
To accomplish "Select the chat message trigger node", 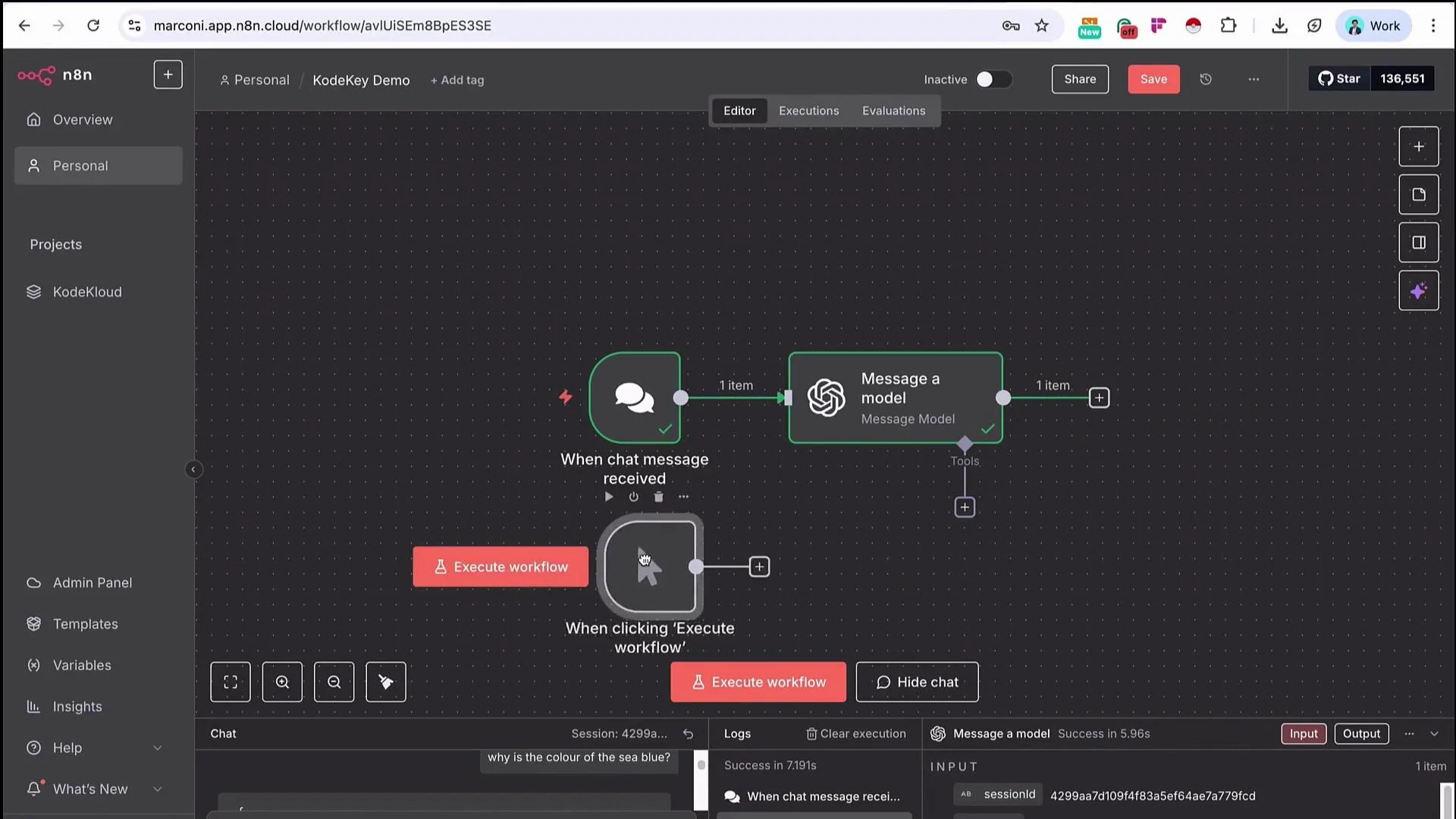I will 635,397.
